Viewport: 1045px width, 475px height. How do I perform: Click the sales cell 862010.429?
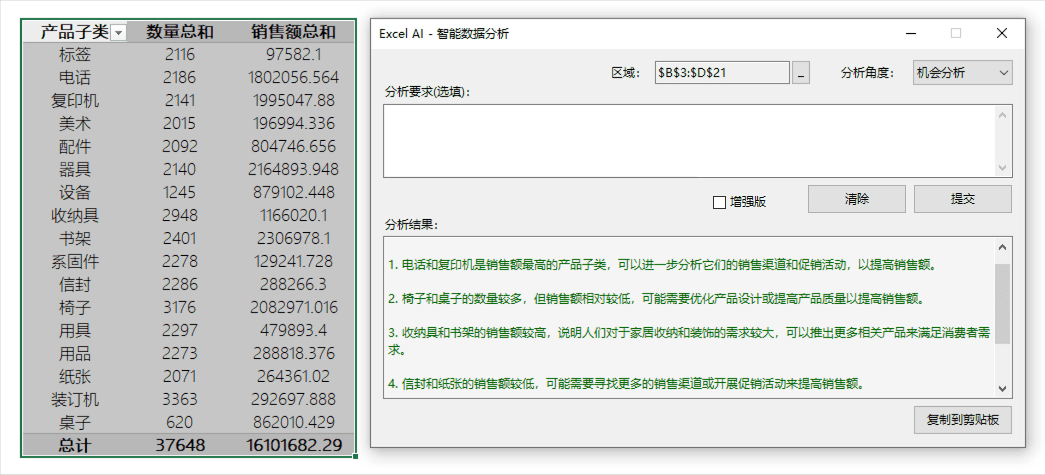[x=294, y=422]
